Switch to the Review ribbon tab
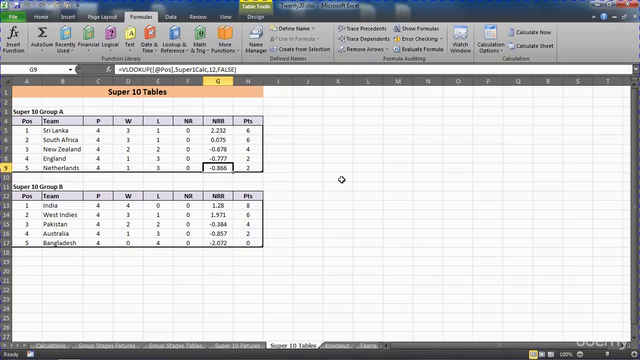Screen dimensions: 640x360 pyautogui.click(x=198, y=17)
